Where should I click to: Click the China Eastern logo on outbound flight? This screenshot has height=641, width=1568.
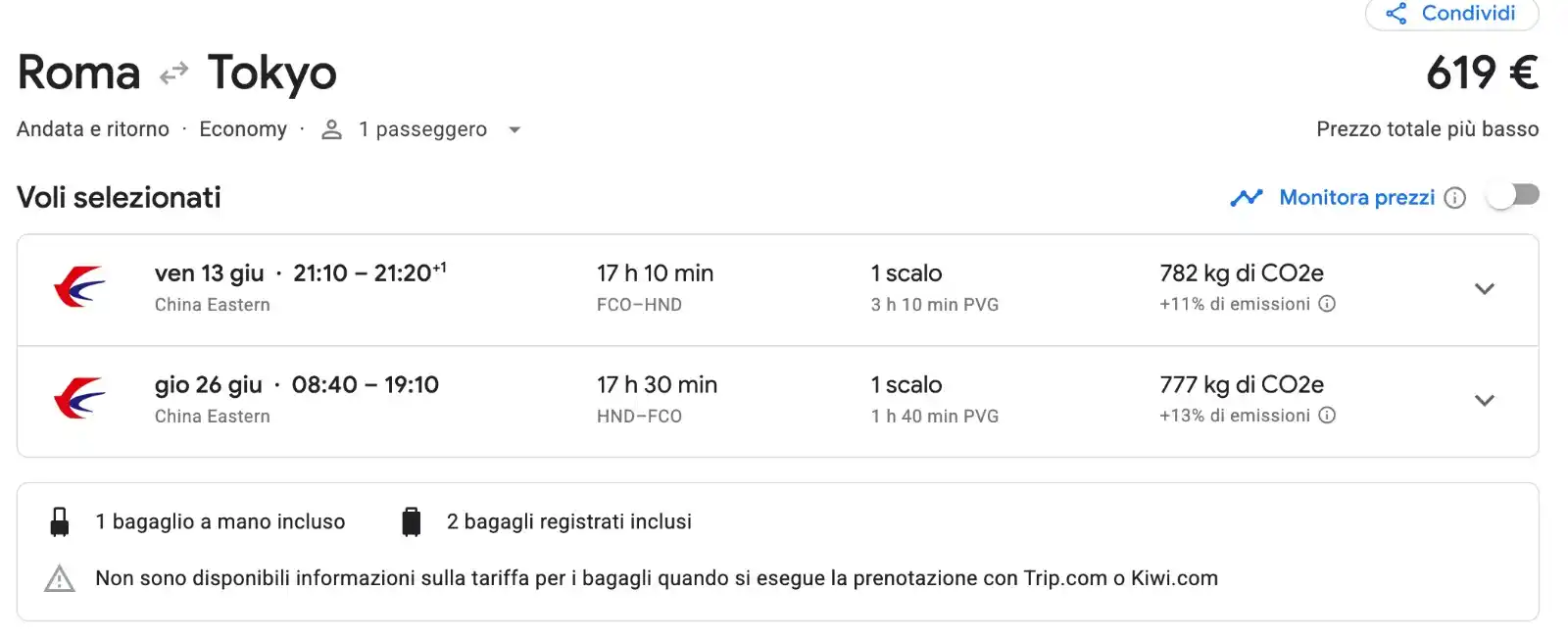79,287
